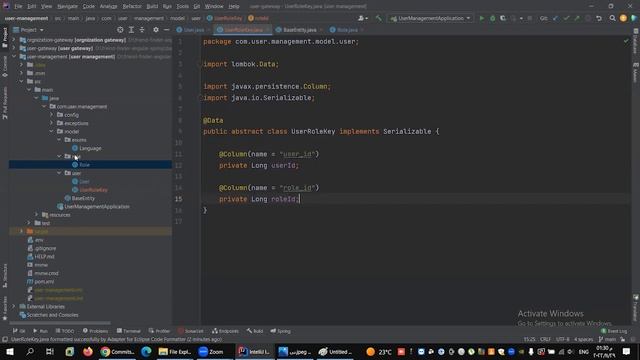640x360 pixels.
Task: Open the Git tool window at bottom
Action: pyautogui.click(x=19, y=331)
